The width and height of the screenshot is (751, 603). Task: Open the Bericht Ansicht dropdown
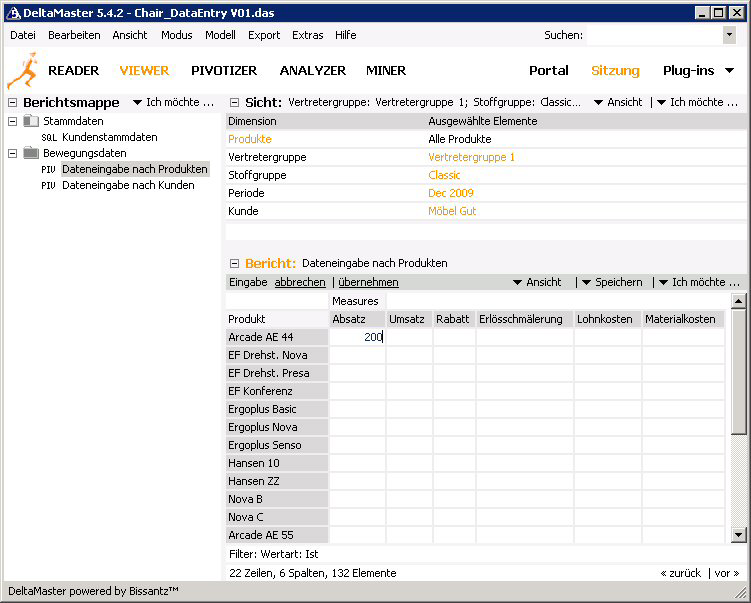click(x=537, y=282)
